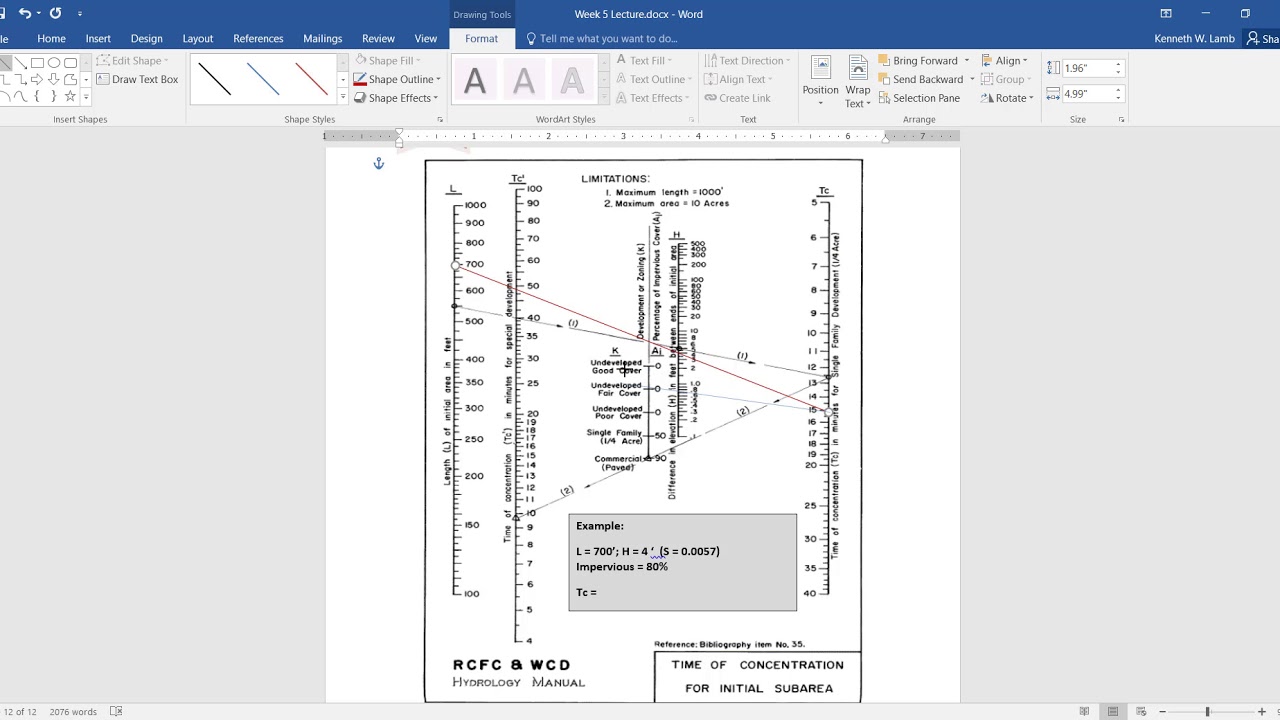Screen dimensions: 1280x720
Task: Select the Right Arrow shape
Action: (37, 79)
